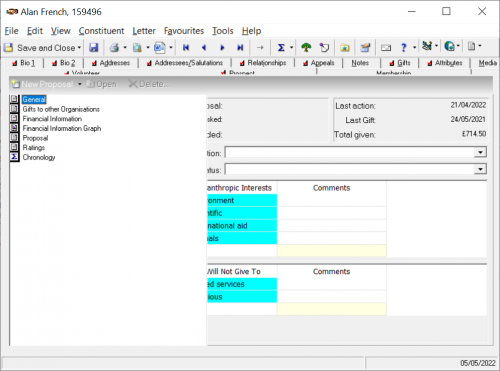Viewport: 500px width, 371px height.
Task: Open the upper combo box dropdown arrow
Action: click(480, 152)
